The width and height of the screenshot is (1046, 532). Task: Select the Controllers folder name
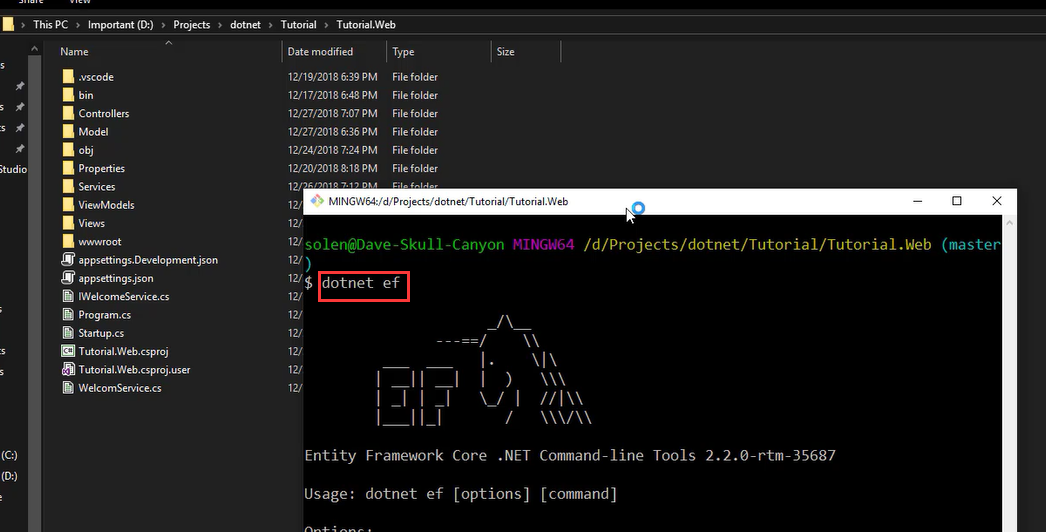tap(103, 113)
